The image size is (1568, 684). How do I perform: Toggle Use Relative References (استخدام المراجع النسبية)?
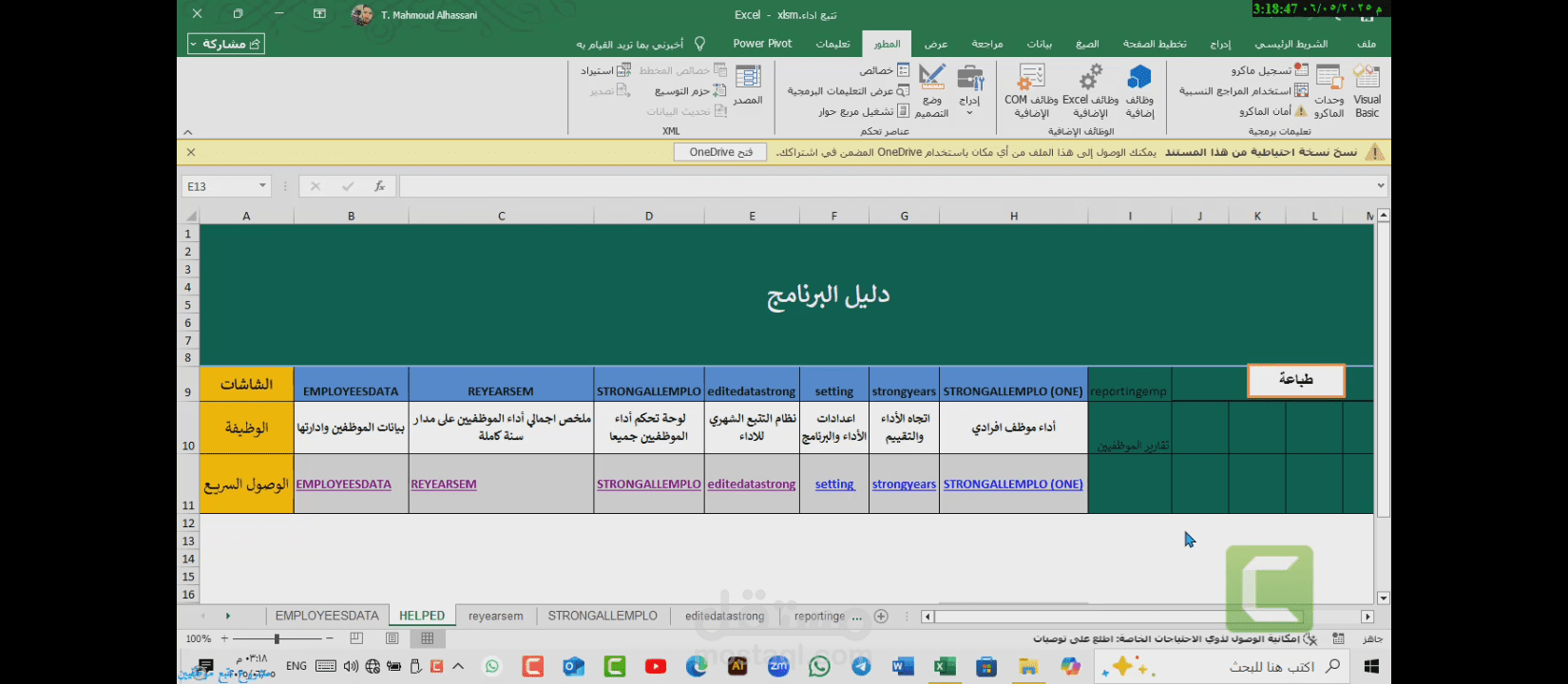pos(1243,91)
